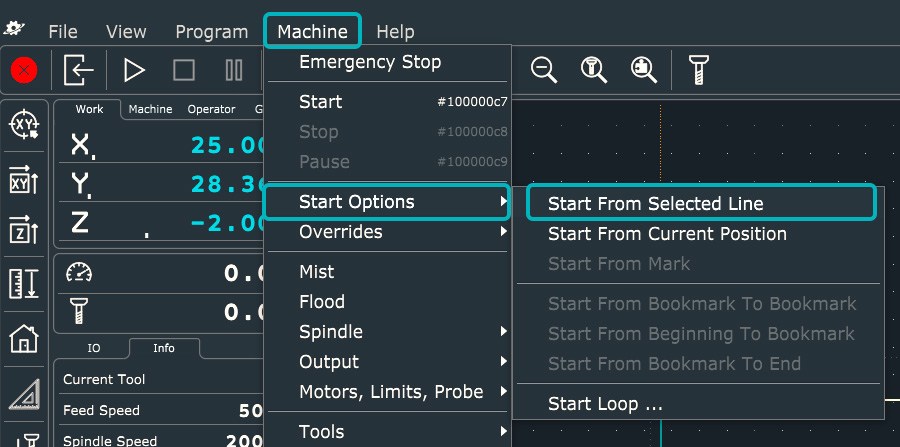900x447 pixels.
Task: Click the Zoom to Part magnifier icon
Action: click(644, 70)
